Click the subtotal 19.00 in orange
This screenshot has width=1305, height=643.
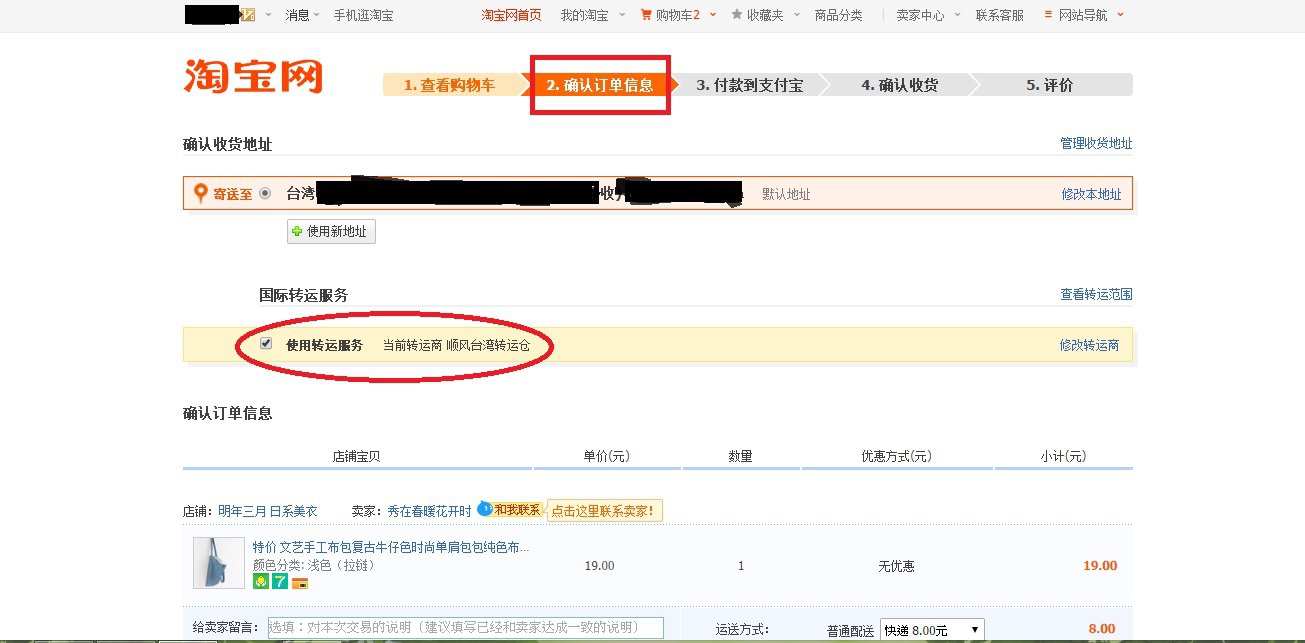[x=1100, y=566]
